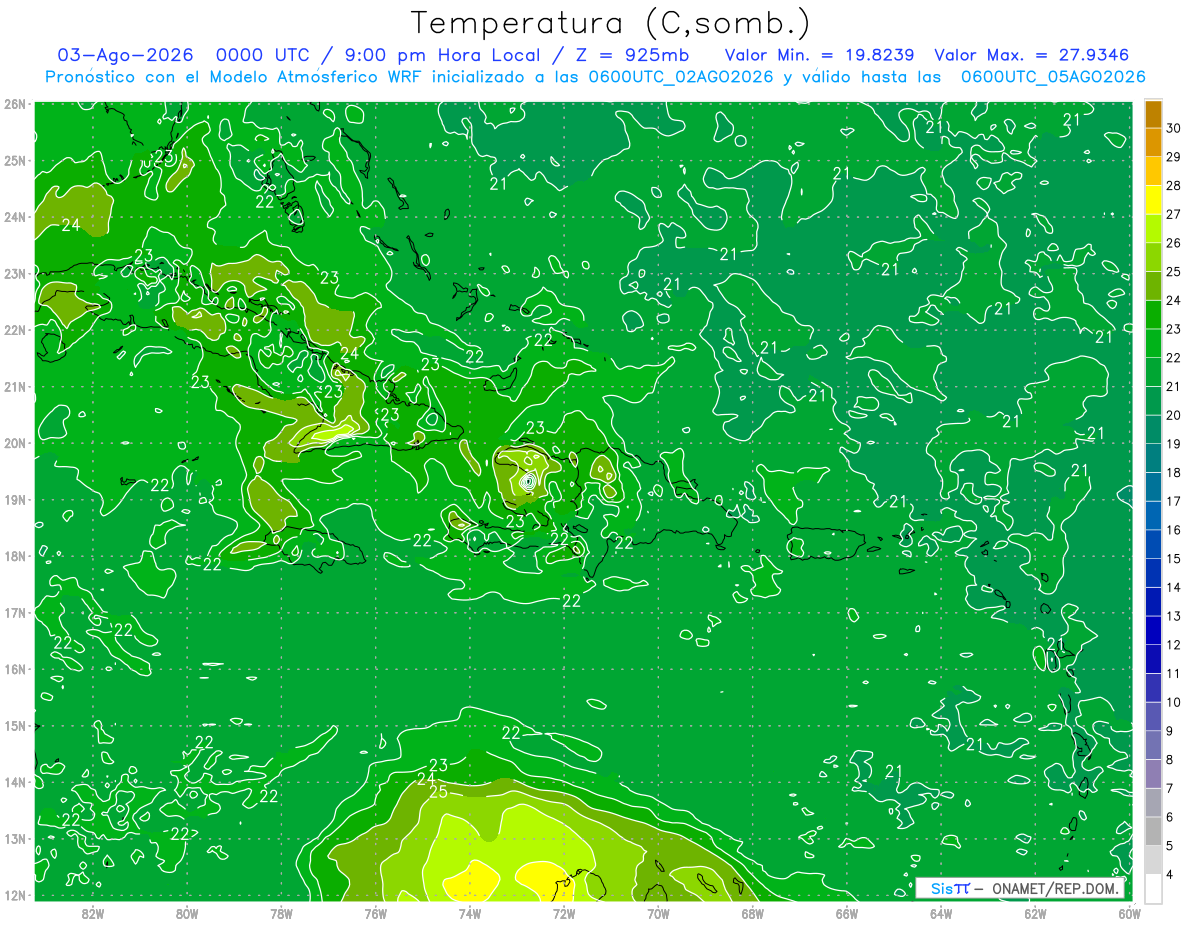This screenshot has width=1200, height=927.
Task: Select the initialization time "0600UTC_02AGO2026"
Action: [x=680, y=77]
